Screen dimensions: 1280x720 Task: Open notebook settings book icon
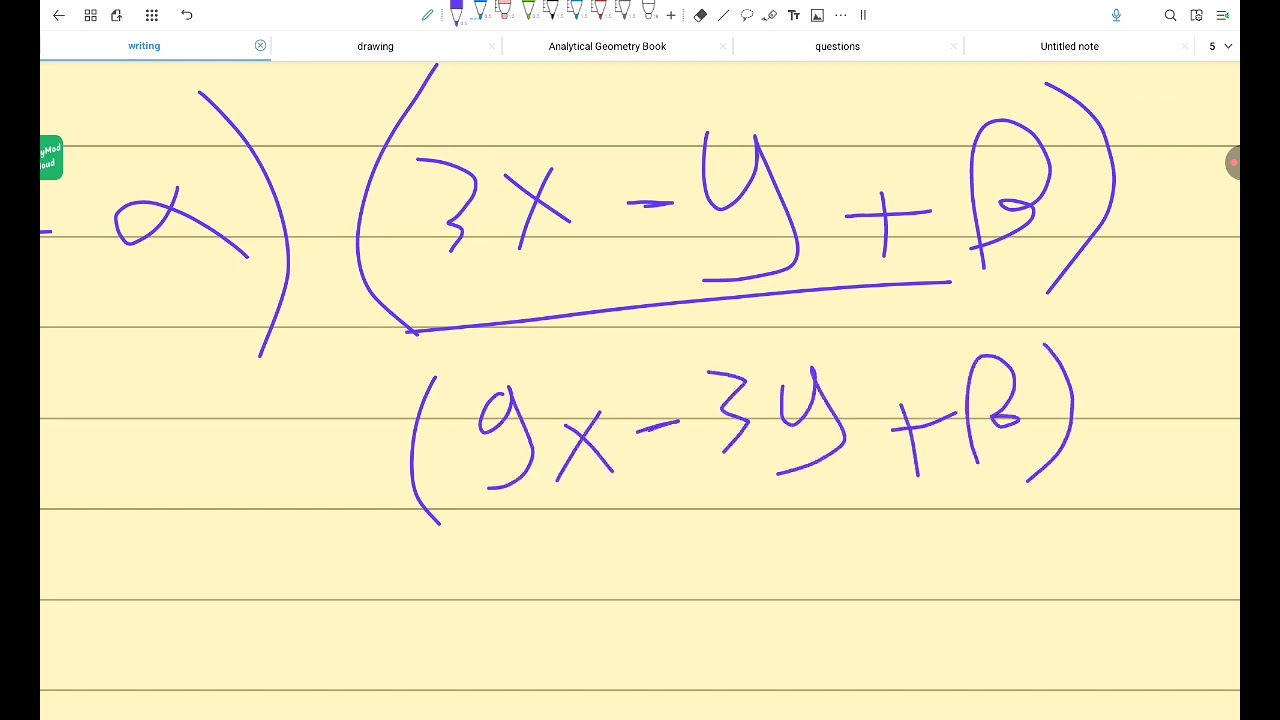1196,15
